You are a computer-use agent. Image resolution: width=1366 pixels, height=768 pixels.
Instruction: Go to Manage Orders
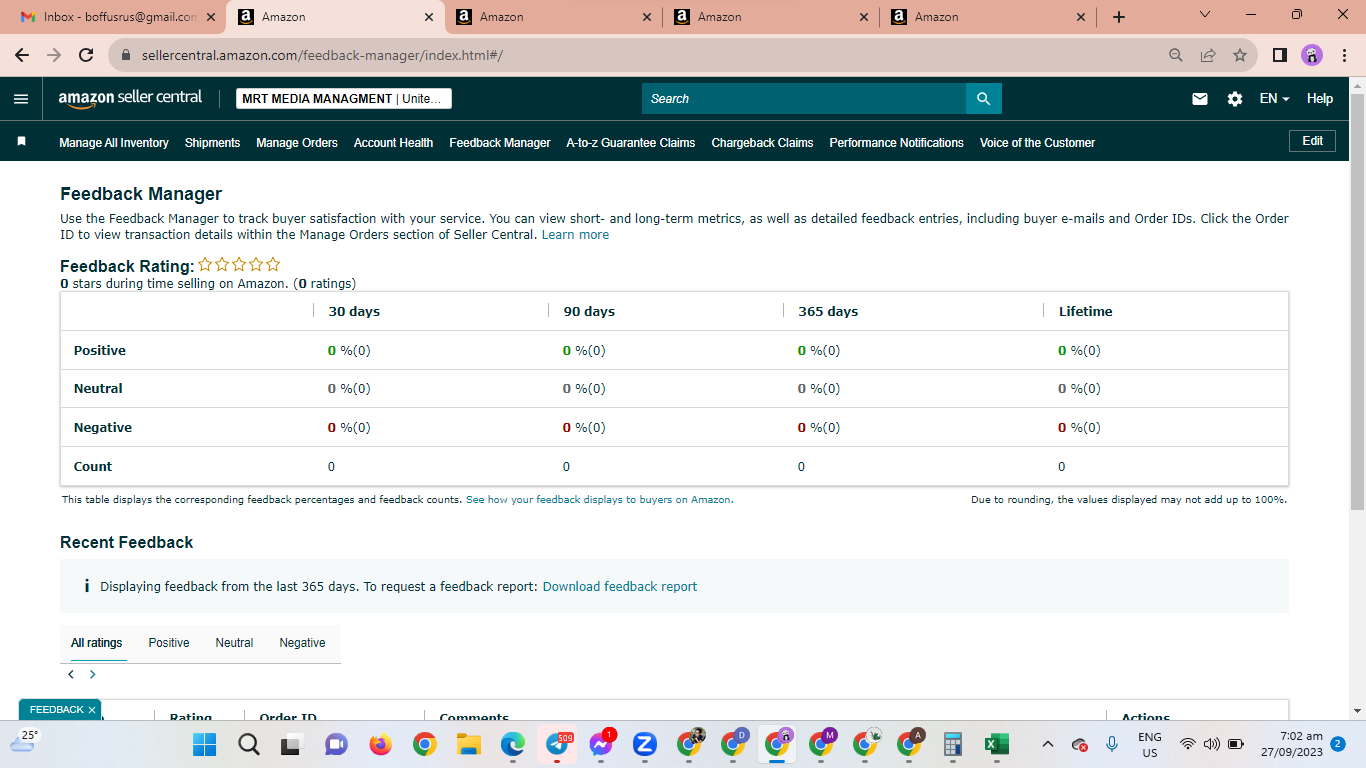click(297, 143)
